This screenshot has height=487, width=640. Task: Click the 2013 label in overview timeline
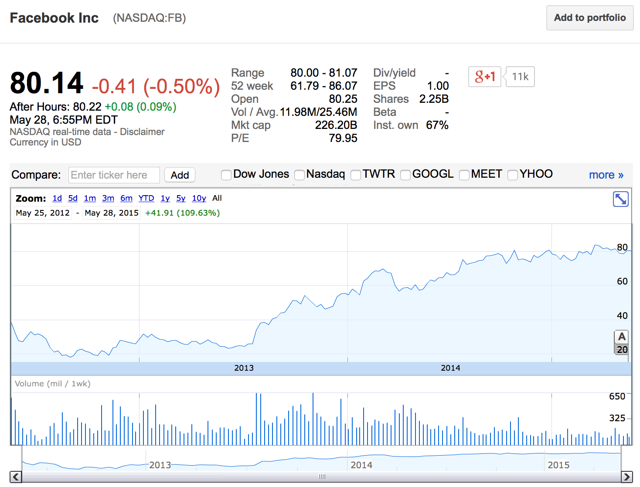point(160,465)
